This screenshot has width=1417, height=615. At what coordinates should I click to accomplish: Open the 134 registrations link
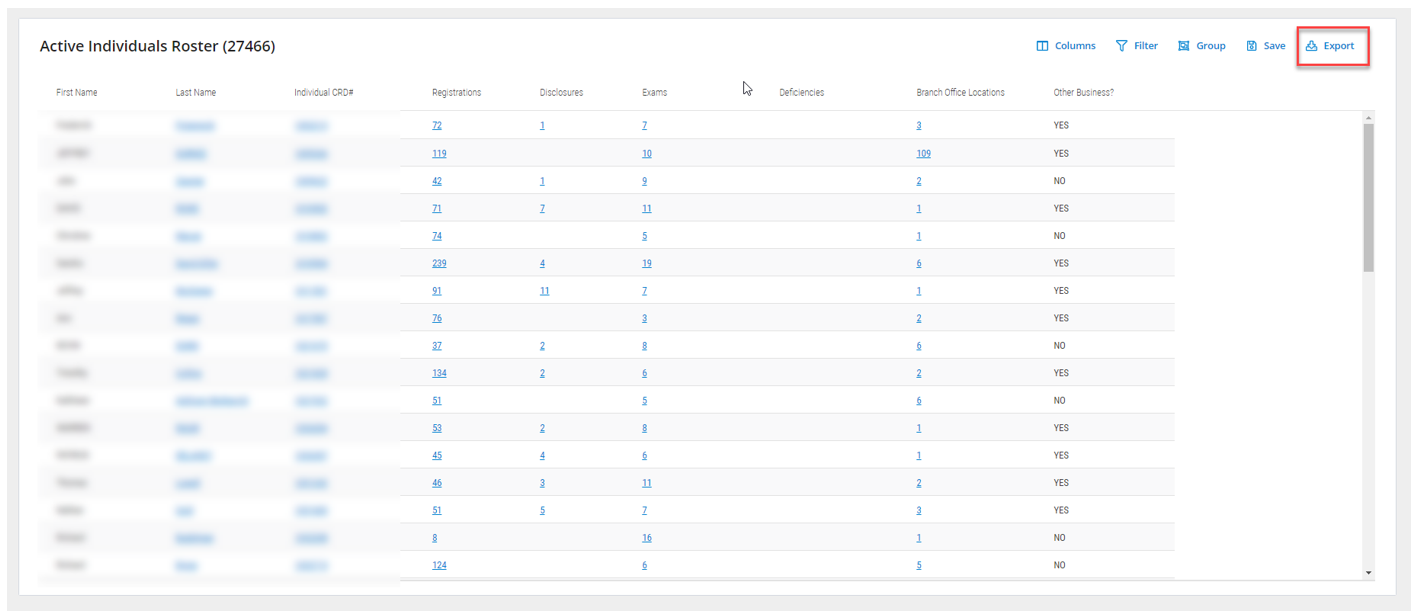(x=439, y=373)
